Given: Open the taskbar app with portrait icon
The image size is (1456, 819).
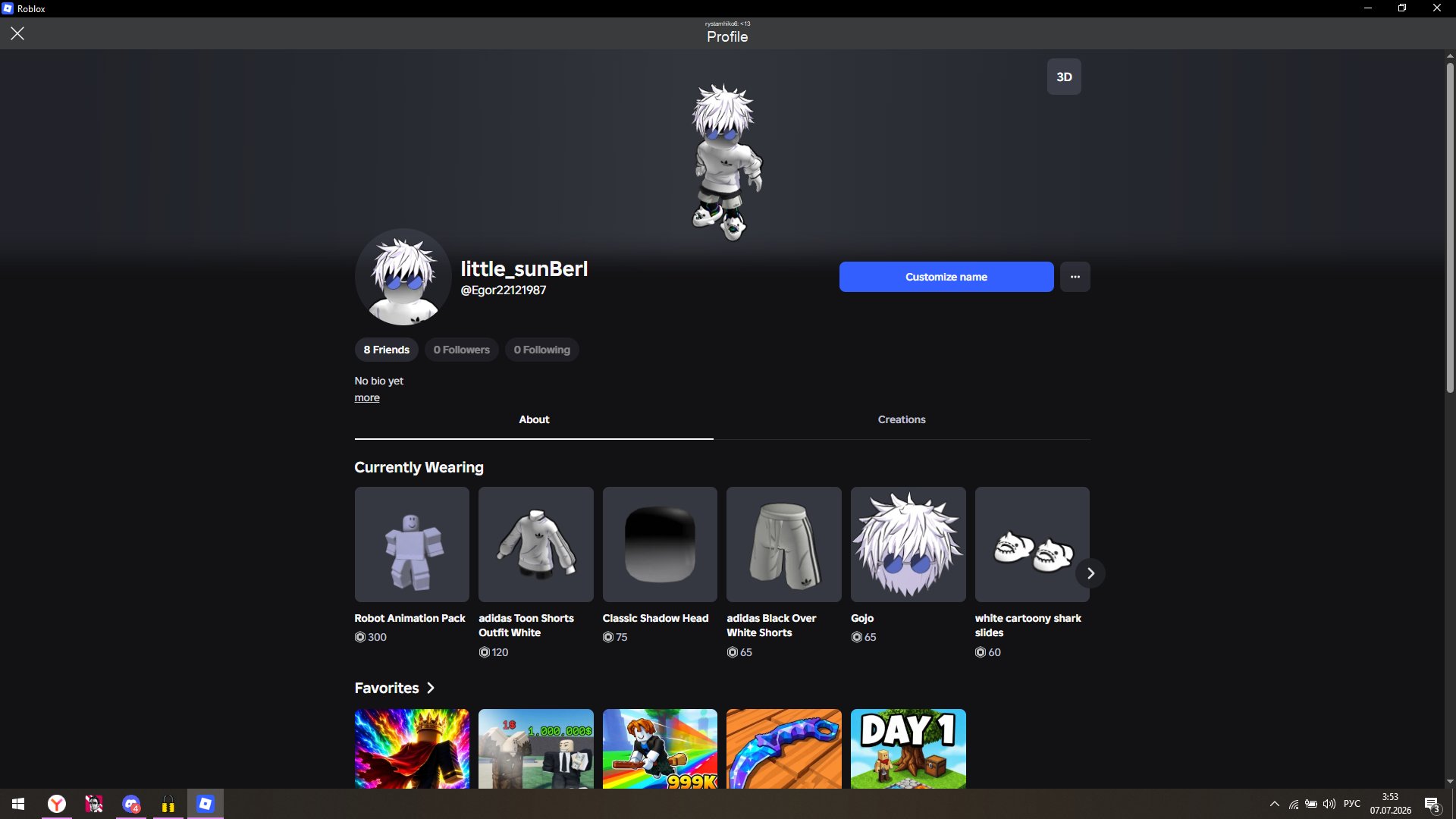Looking at the screenshot, I should click(94, 804).
